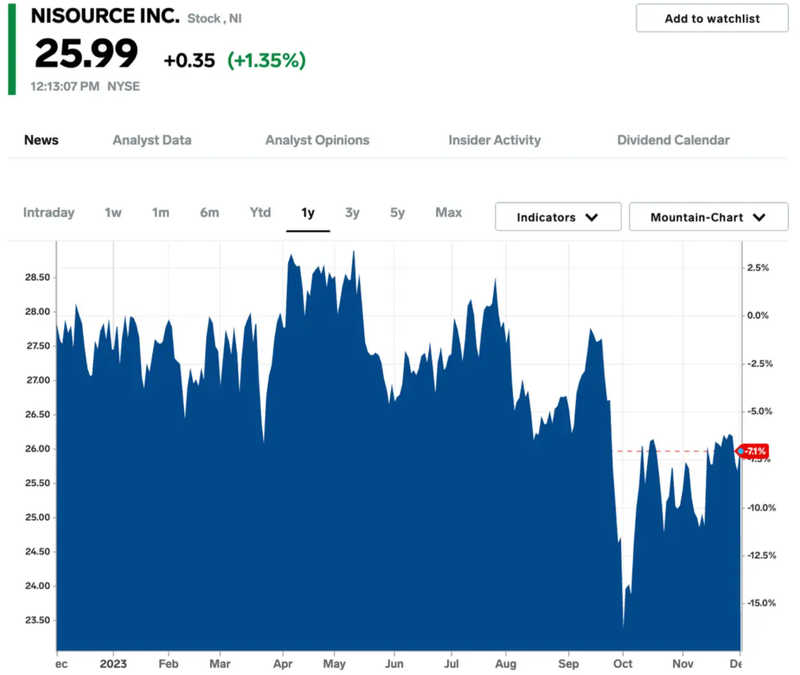800x675 pixels.
Task: Click the Add to watchlist button
Action: [712, 18]
